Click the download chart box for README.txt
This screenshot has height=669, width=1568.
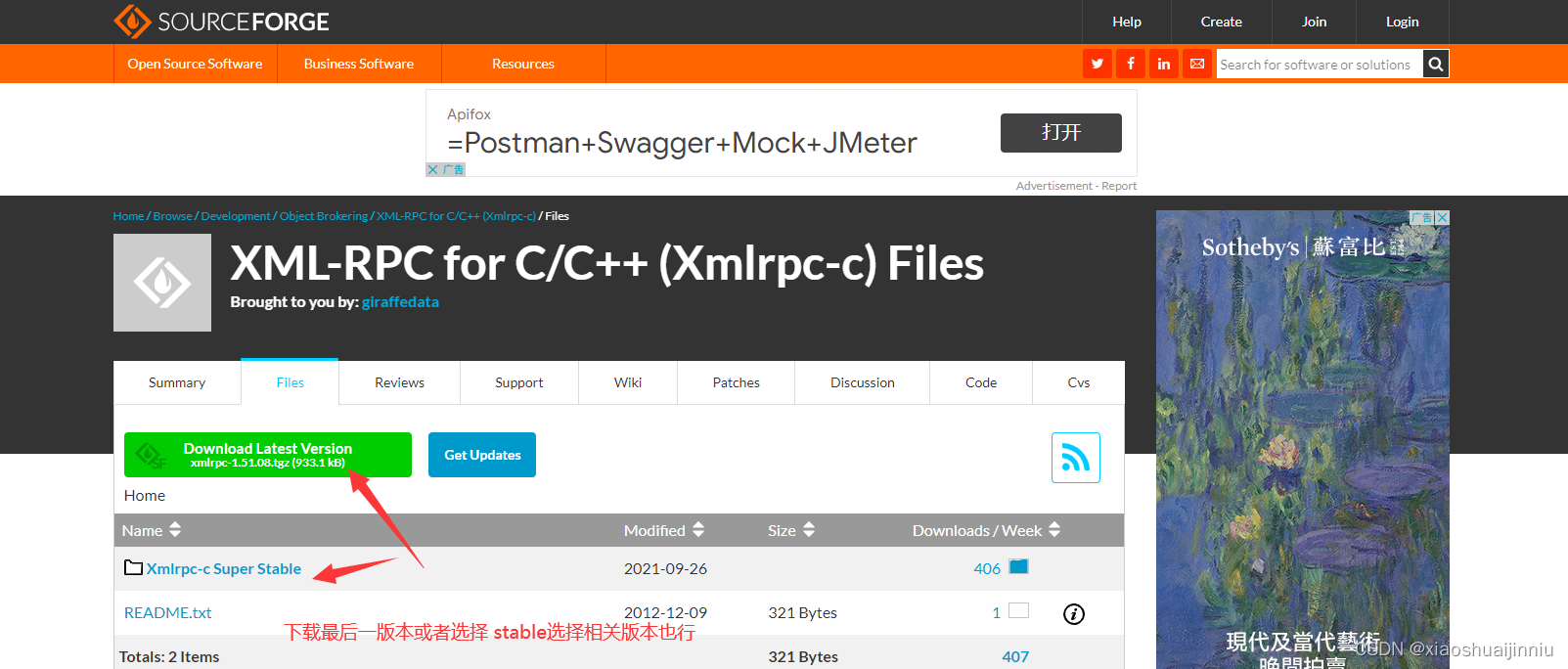(1018, 610)
